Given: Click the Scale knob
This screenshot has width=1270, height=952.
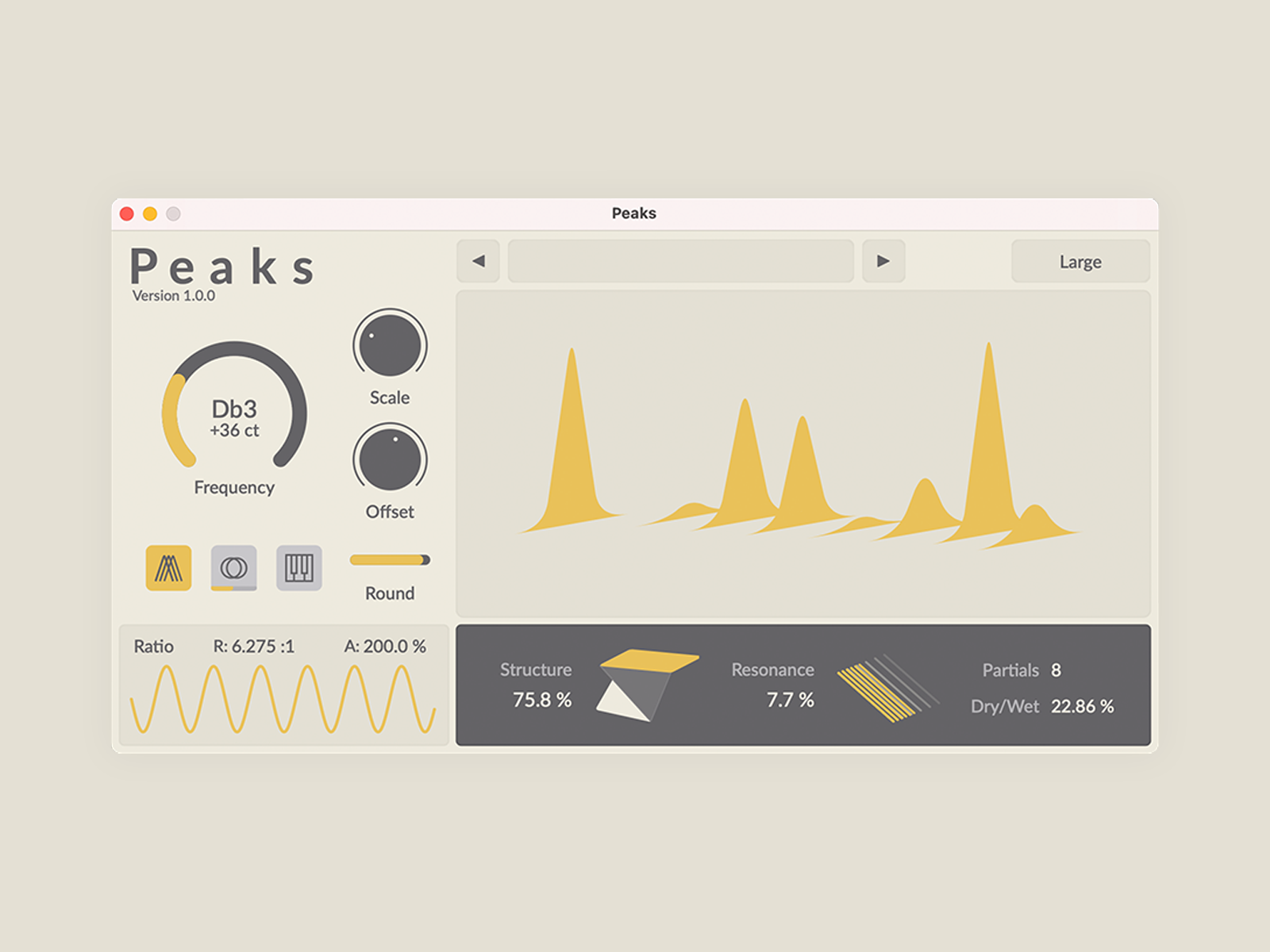Looking at the screenshot, I should click(390, 344).
